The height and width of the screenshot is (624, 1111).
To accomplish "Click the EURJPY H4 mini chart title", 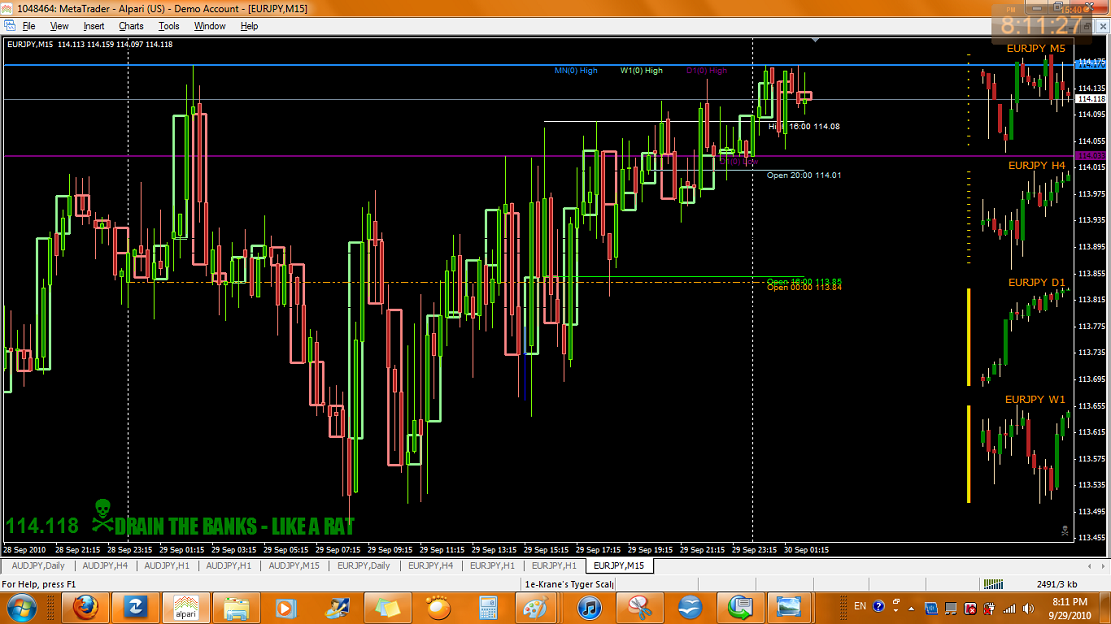I will [x=1036, y=165].
